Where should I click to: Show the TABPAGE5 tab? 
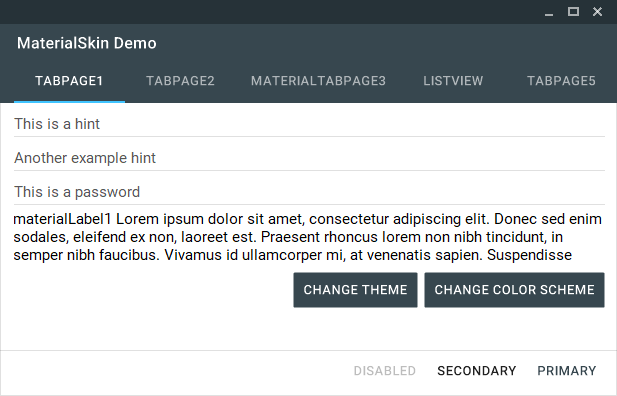click(x=561, y=81)
